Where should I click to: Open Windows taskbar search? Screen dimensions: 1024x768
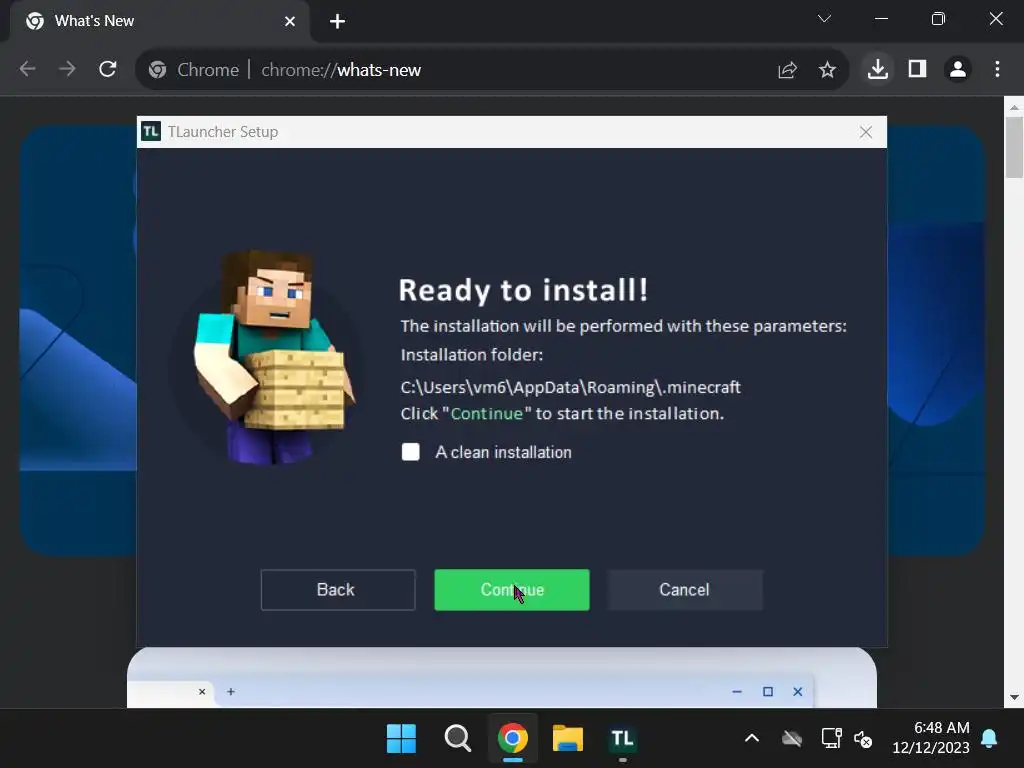(x=457, y=739)
